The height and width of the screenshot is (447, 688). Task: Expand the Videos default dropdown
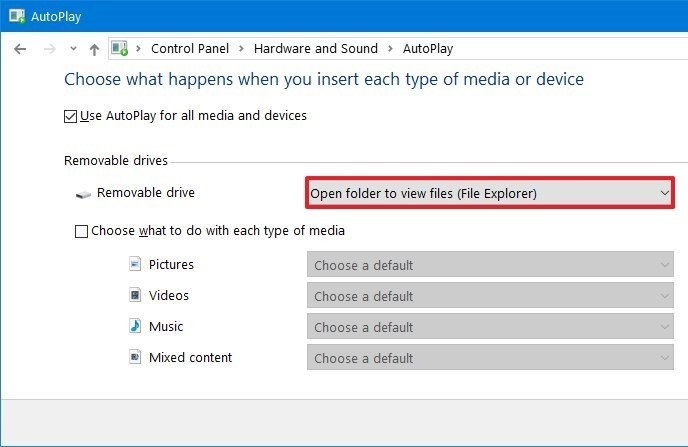(489, 296)
